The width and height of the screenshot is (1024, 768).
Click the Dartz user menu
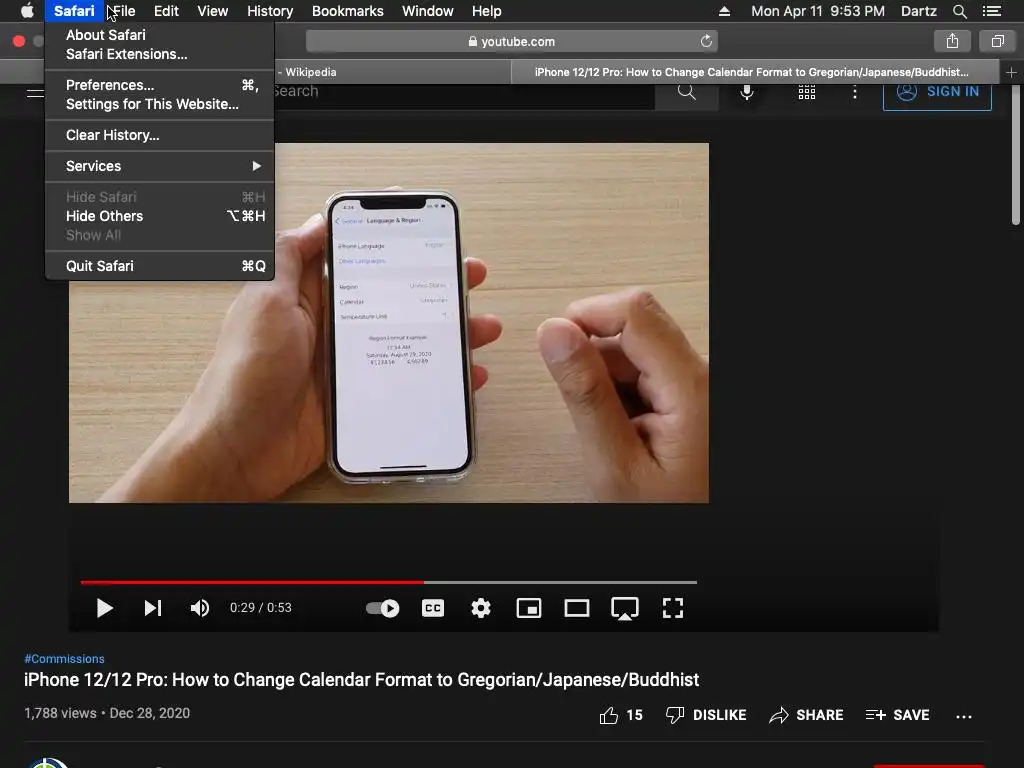(x=918, y=11)
